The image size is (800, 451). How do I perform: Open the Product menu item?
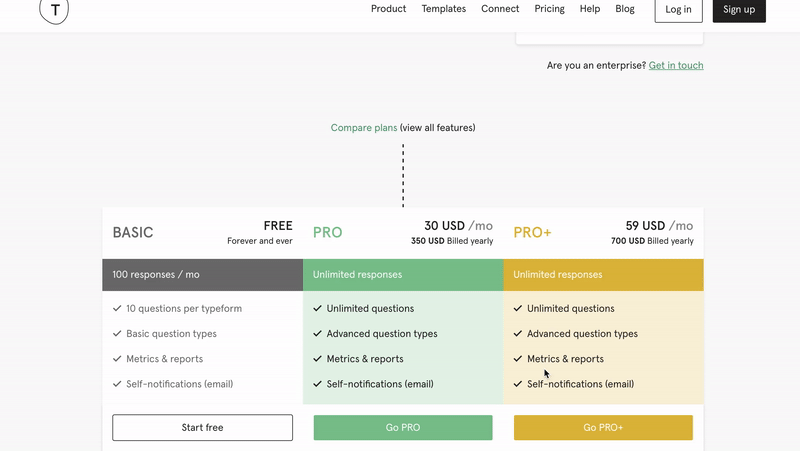[388, 9]
